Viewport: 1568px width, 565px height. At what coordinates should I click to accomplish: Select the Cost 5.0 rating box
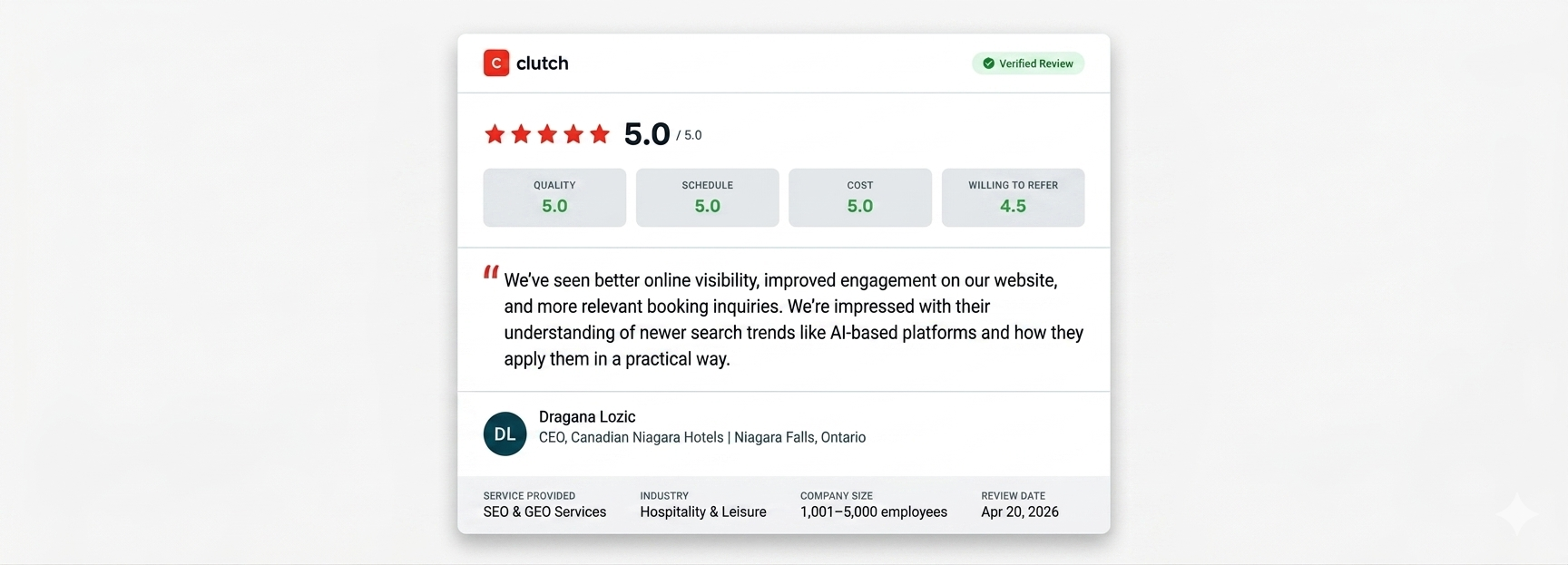(x=860, y=198)
